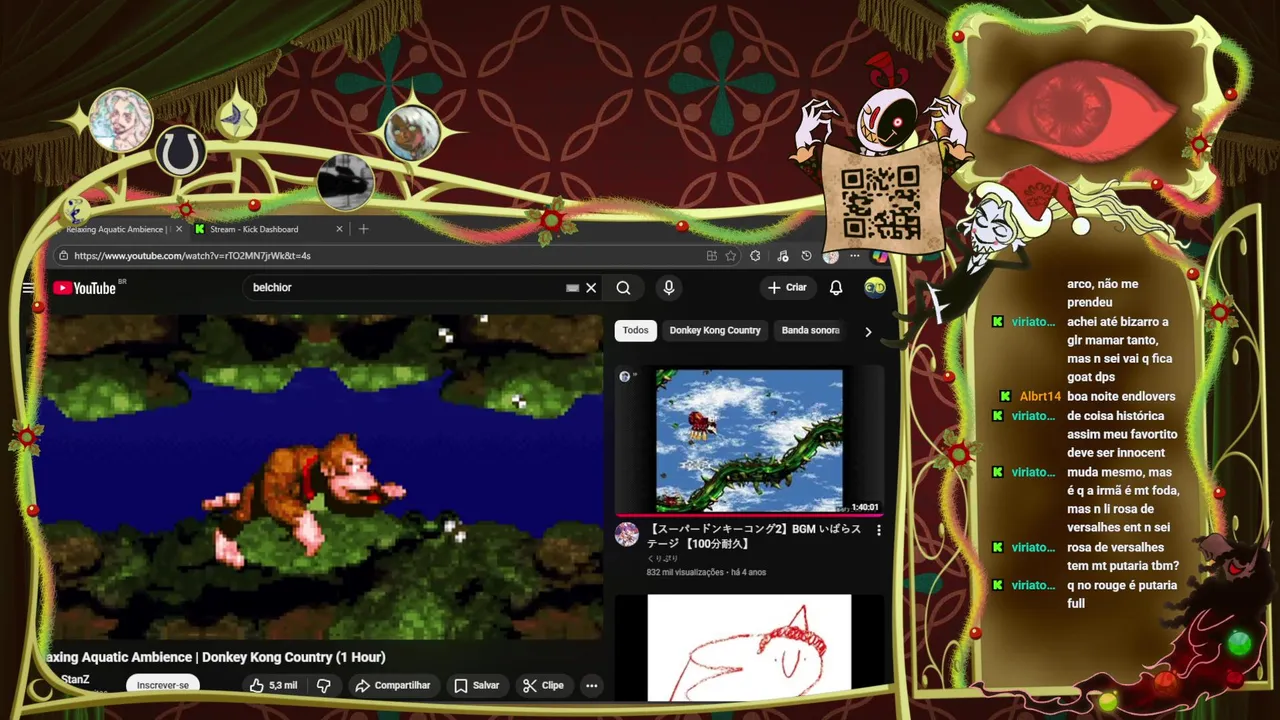The image size is (1280, 720).
Task: Select the Banda sonora chip
Action: point(810,330)
